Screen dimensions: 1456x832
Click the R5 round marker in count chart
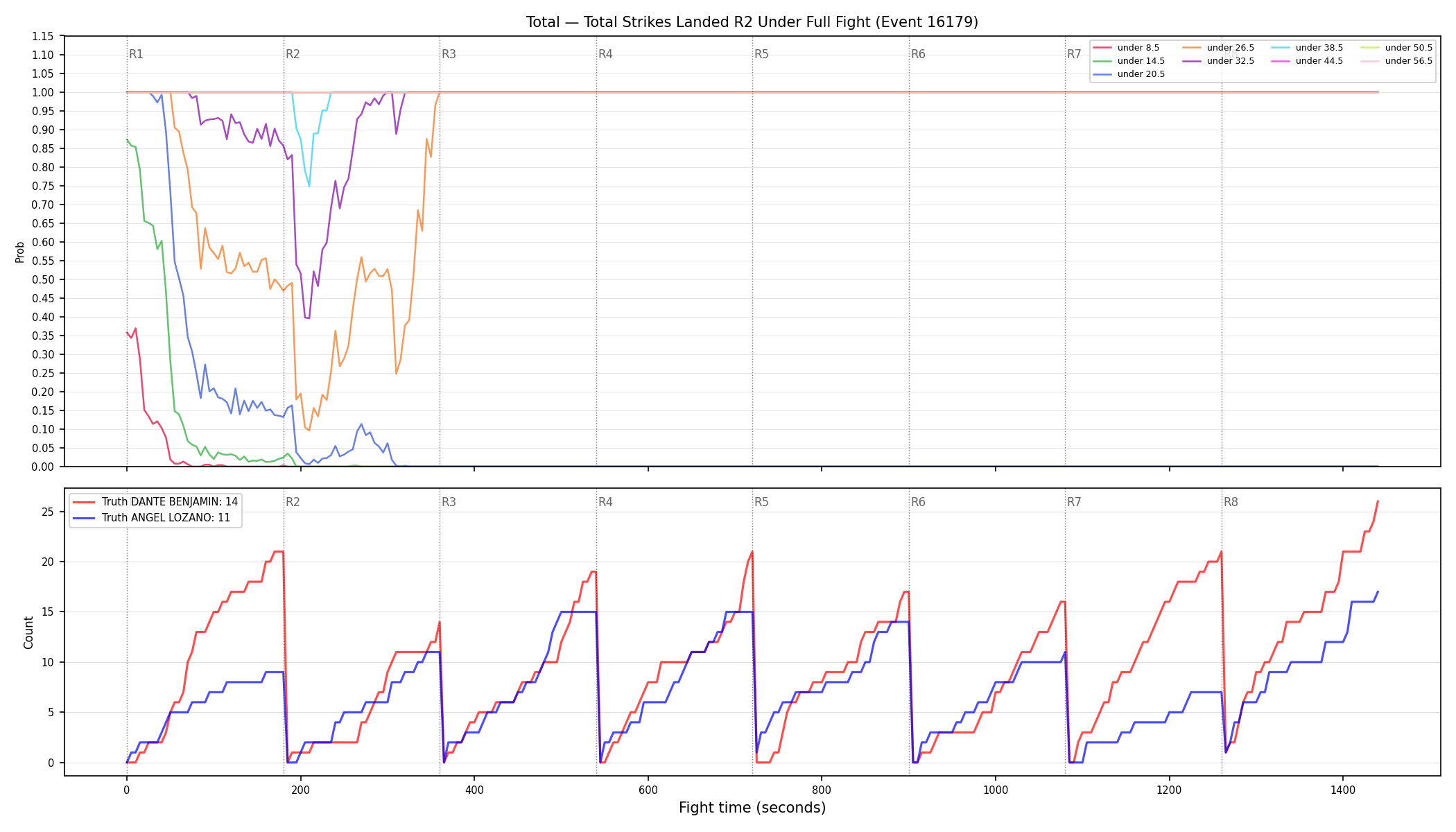(762, 502)
